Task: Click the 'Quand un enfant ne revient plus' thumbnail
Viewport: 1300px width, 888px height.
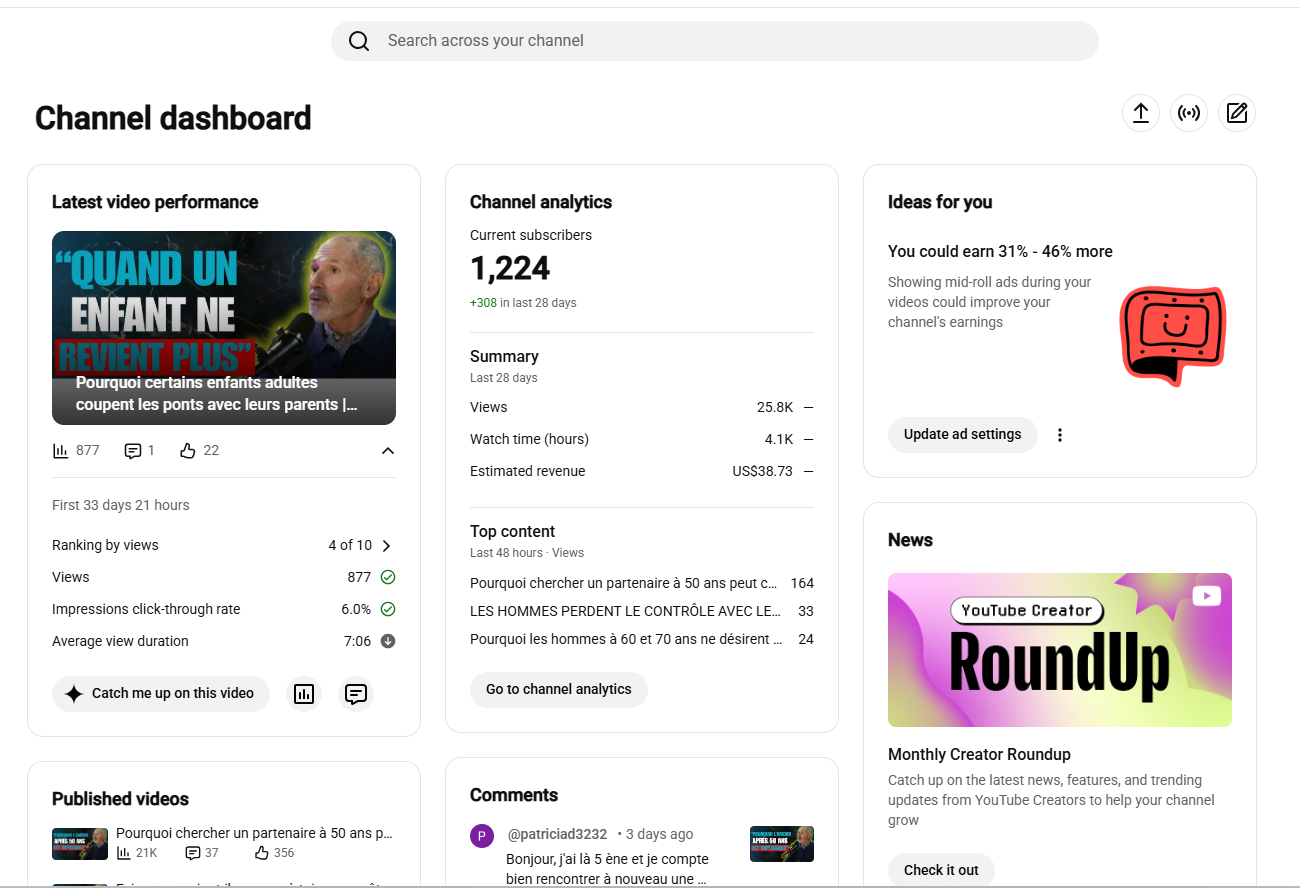Action: tap(224, 328)
